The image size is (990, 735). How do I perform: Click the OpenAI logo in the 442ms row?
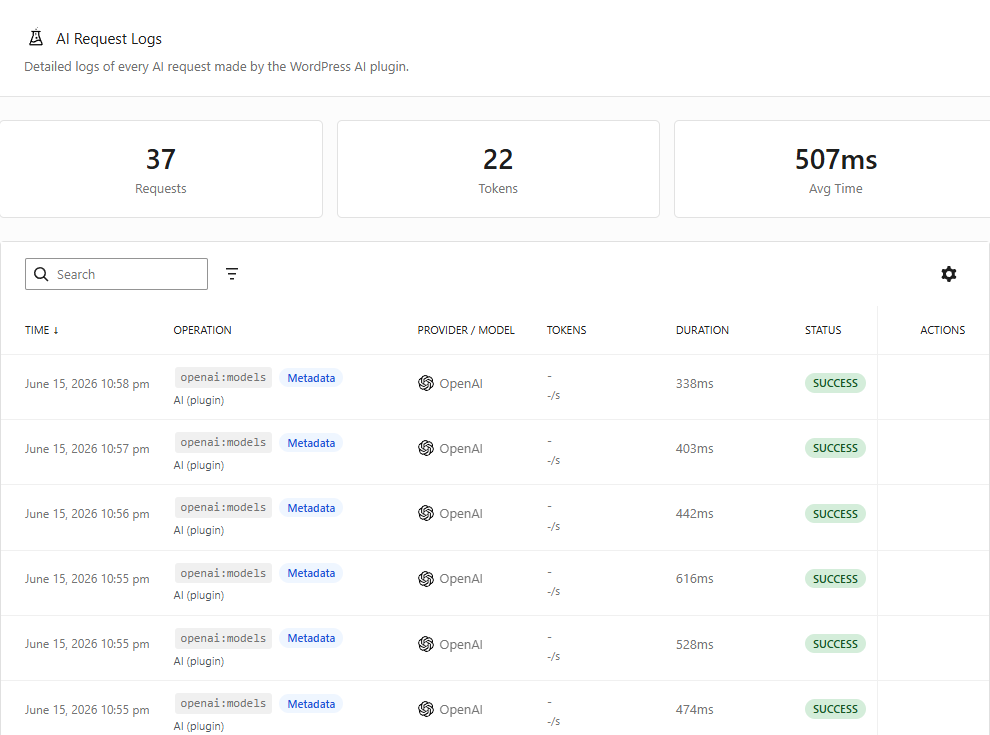(426, 513)
